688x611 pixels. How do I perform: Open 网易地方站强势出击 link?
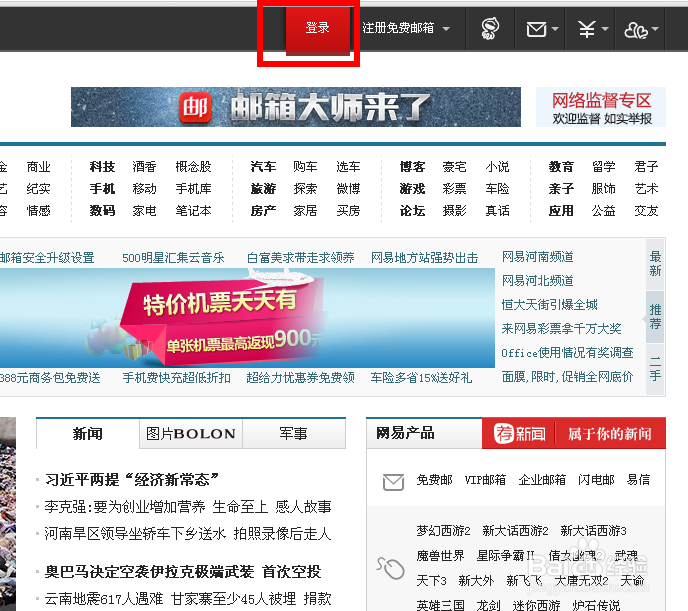(425, 257)
